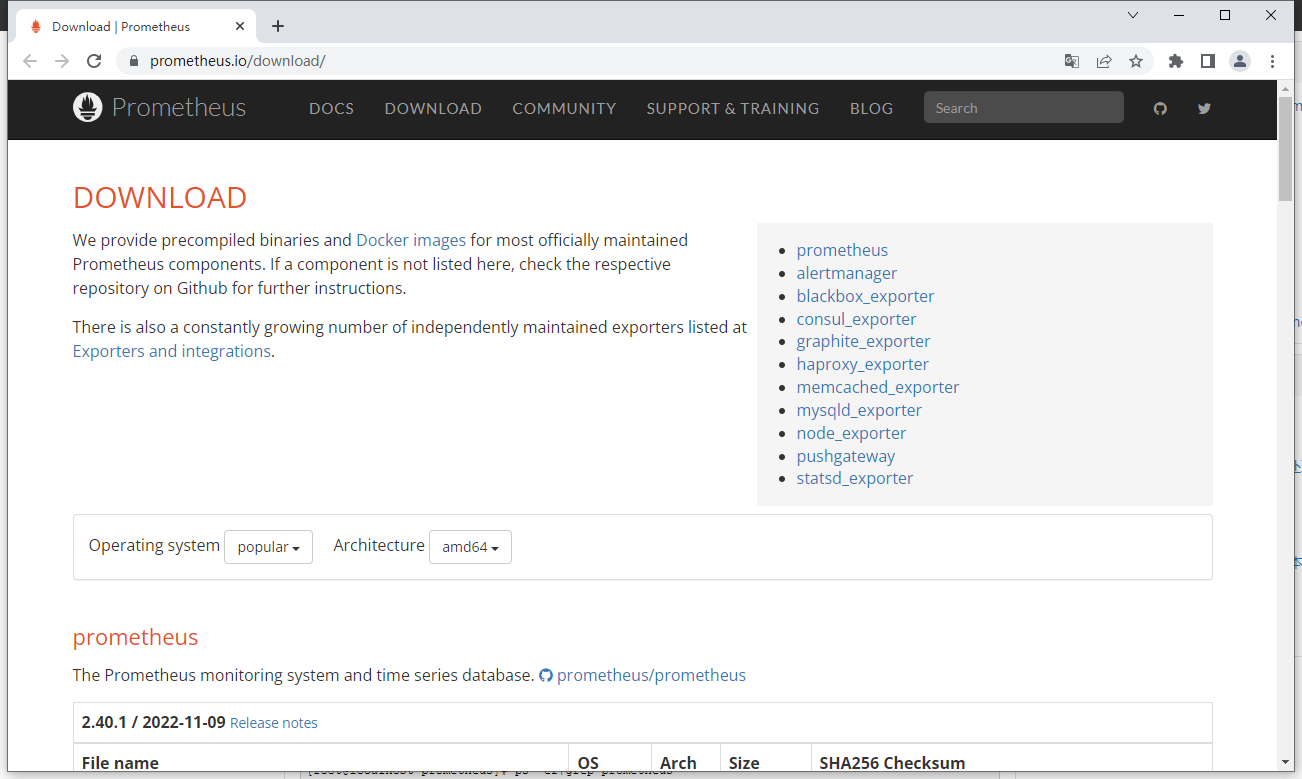Click the browser forward arrow
Image resolution: width=1302 pixels, height=779 pixels.
[62, 61]
